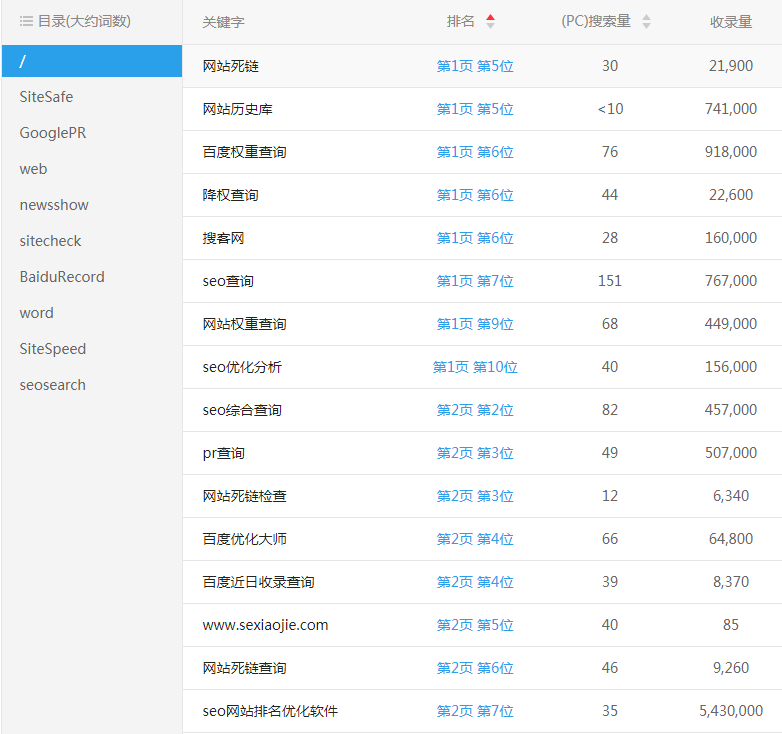Select the root "/" directory item
Screen dimensions: 782x734
point(92,61)
